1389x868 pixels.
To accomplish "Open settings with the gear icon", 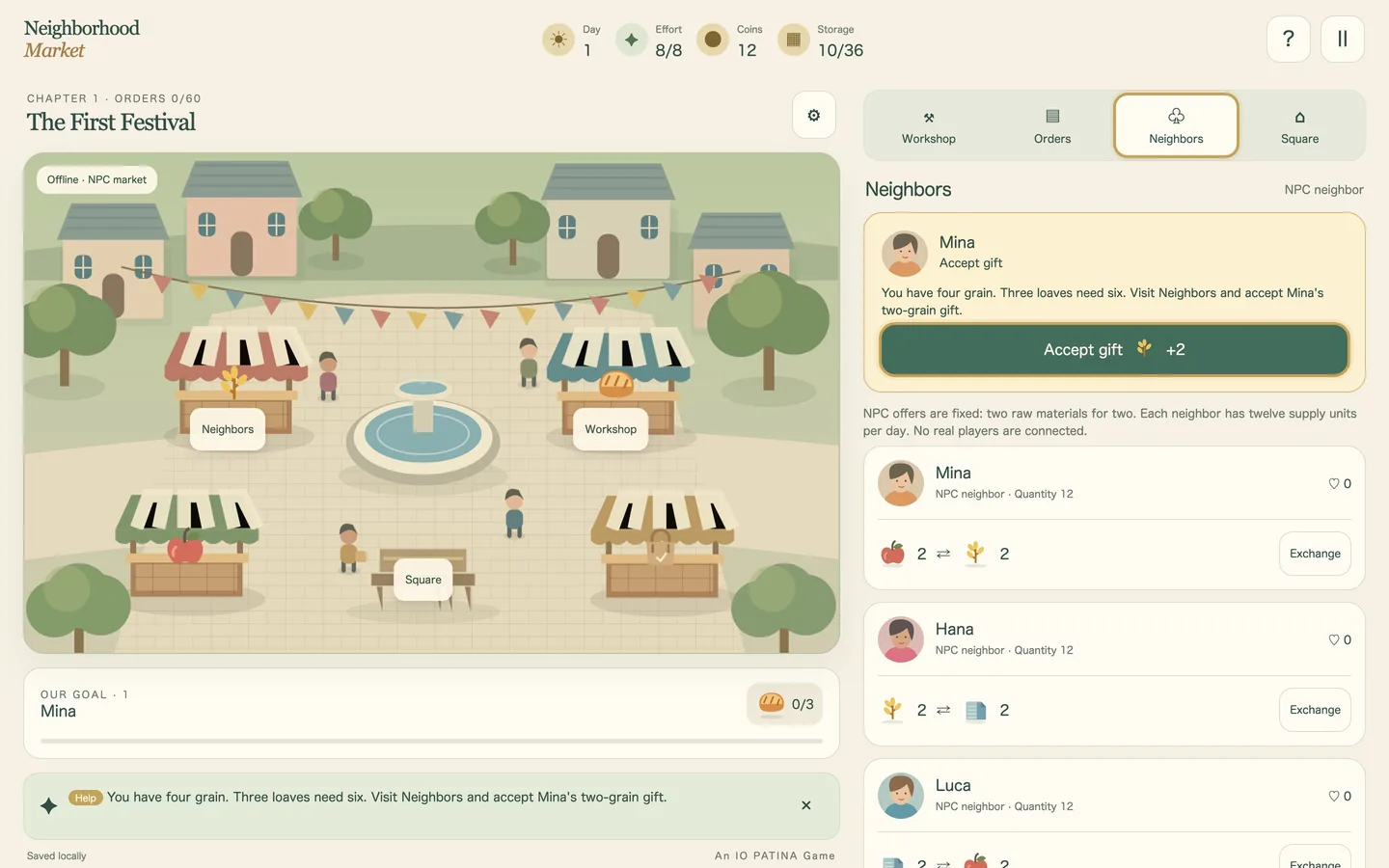I will tap(813, 115).
